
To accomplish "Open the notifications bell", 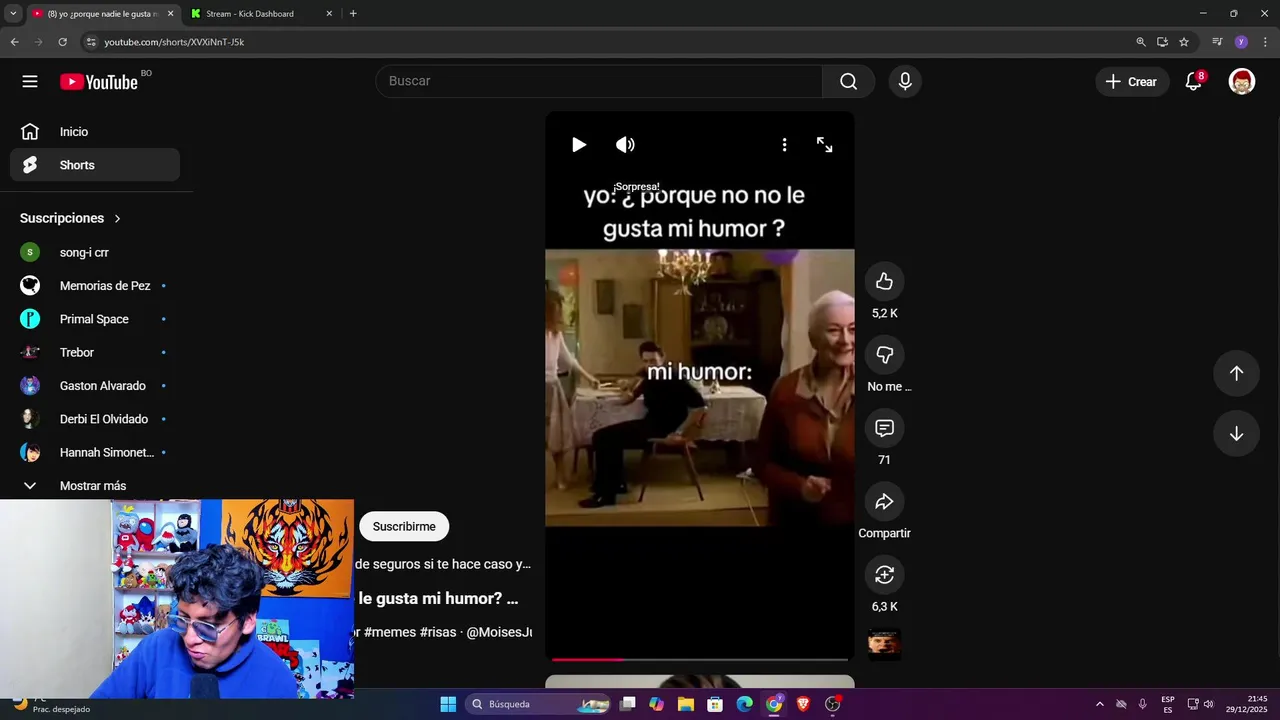I will [x=1194, y=82].
